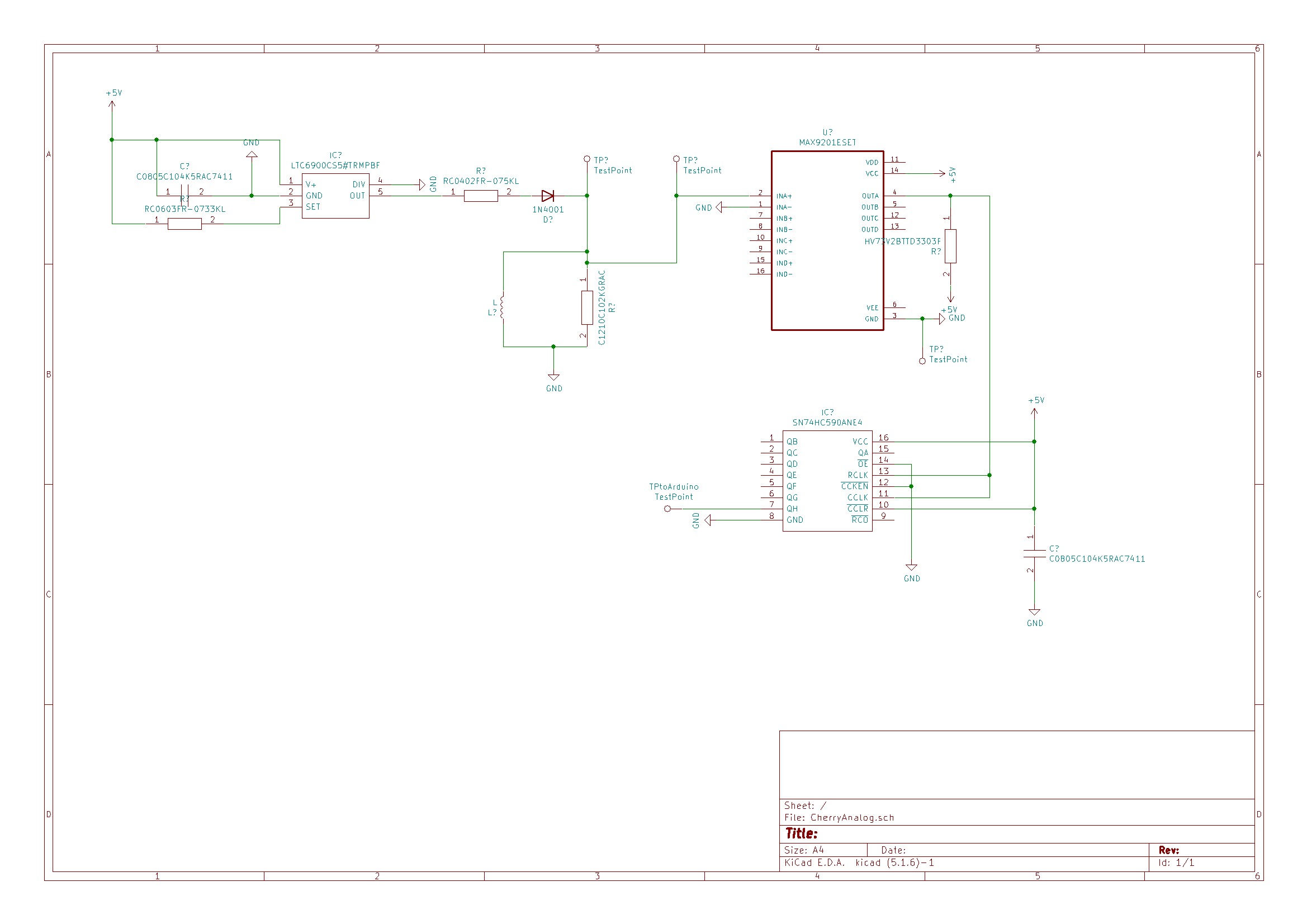Image resolution: width=1307 pixels, height=924 pixels.
Task: Click the test point below MAX9201 GND pin
Action: pyautogui.click(x=922, y=361)
